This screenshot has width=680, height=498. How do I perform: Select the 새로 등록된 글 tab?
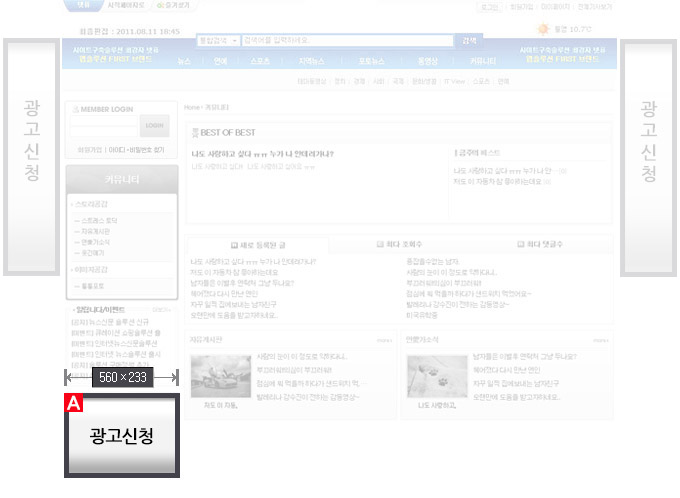[x=257, y=244]
